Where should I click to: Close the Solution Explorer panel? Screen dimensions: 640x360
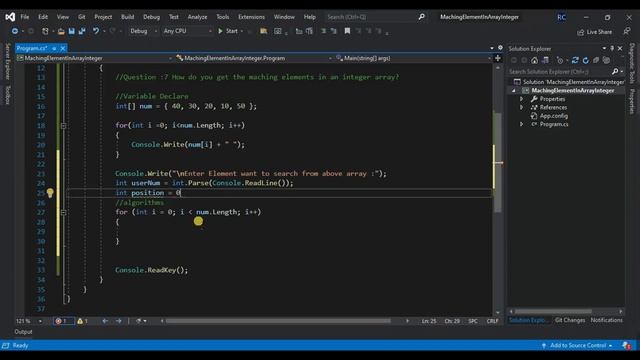pos(620,48)
